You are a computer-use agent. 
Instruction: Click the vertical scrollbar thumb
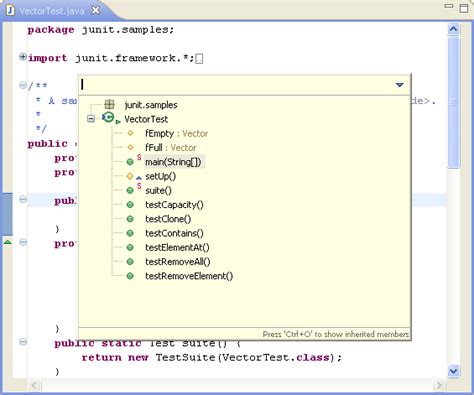coord(454,102)
